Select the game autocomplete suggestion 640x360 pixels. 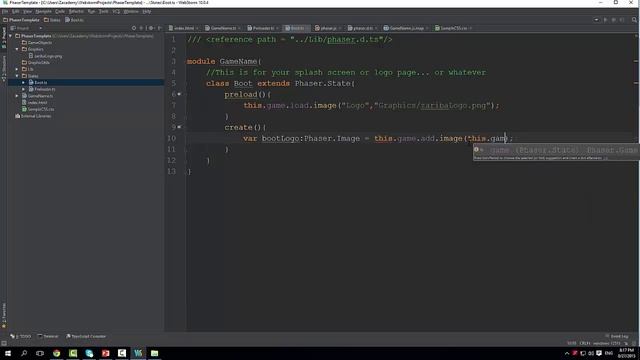click(556, 150)
